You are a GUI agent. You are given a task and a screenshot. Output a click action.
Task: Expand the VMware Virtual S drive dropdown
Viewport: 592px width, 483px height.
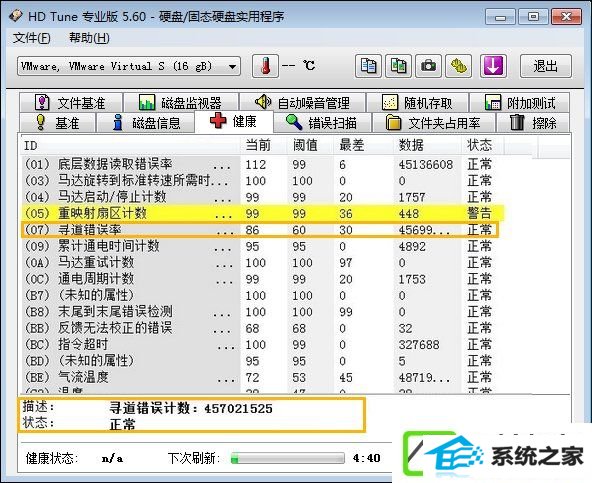point(129,66)
